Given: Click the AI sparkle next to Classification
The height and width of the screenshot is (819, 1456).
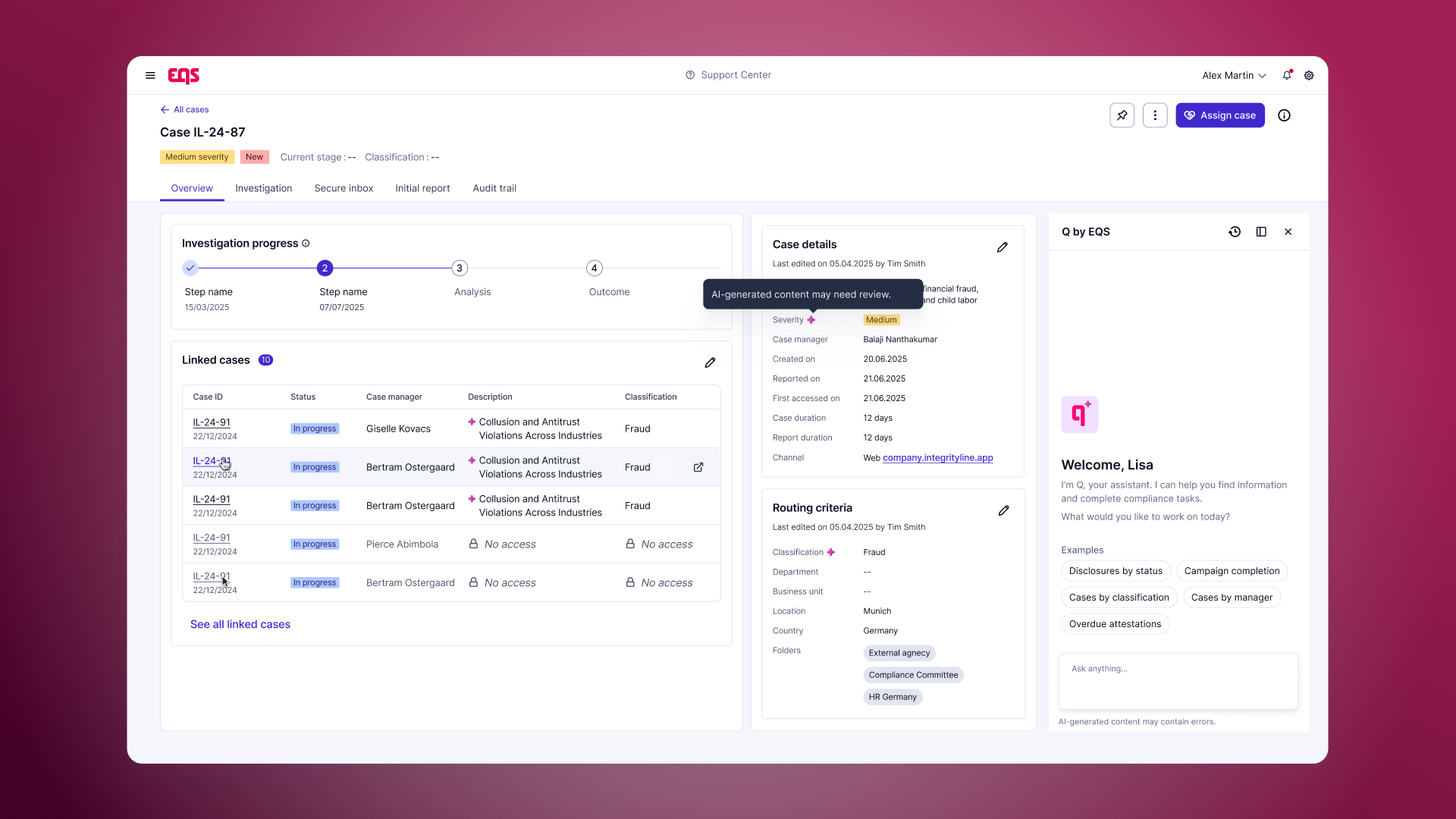Looking at the screenshot, I should click(831, 552).
